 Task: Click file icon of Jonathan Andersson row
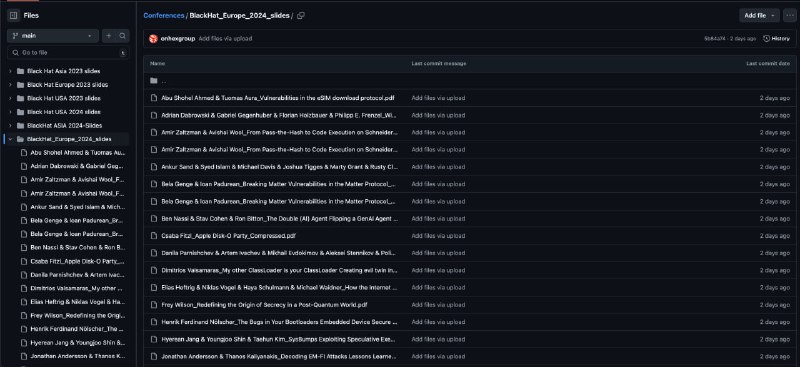154,356
